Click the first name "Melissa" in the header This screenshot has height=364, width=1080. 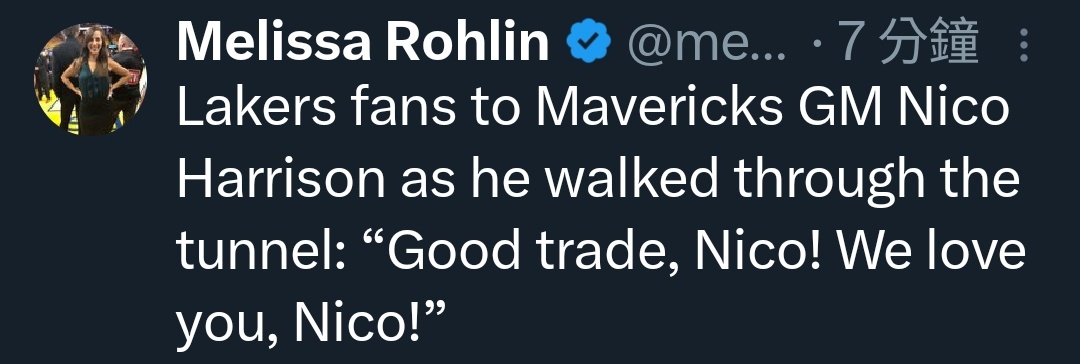pyautogui.click(x=276, y=43)
